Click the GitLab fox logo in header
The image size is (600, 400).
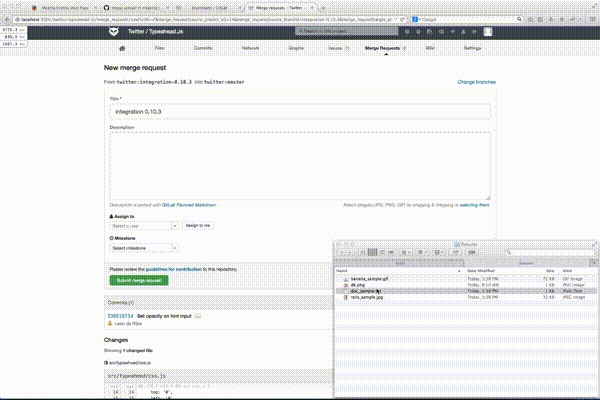[x=113, y=32]
